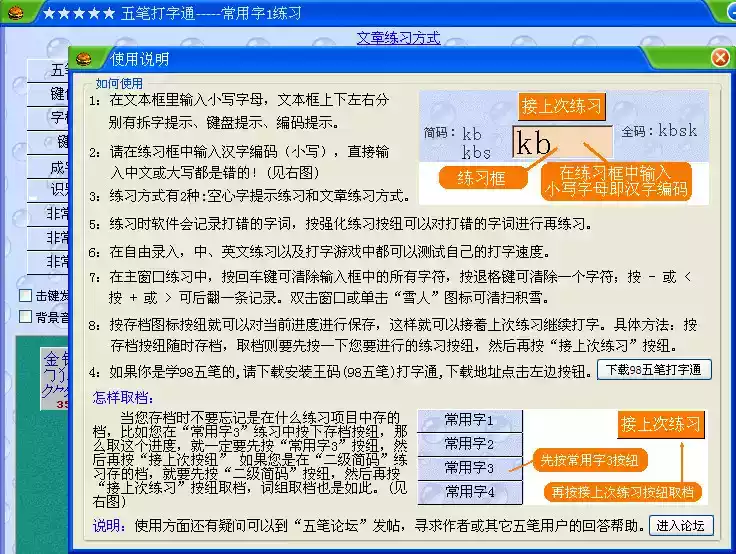Screen dimensions: 736x554
Task: Close the 使用说明 dialog
Action: tap(720, 59)
